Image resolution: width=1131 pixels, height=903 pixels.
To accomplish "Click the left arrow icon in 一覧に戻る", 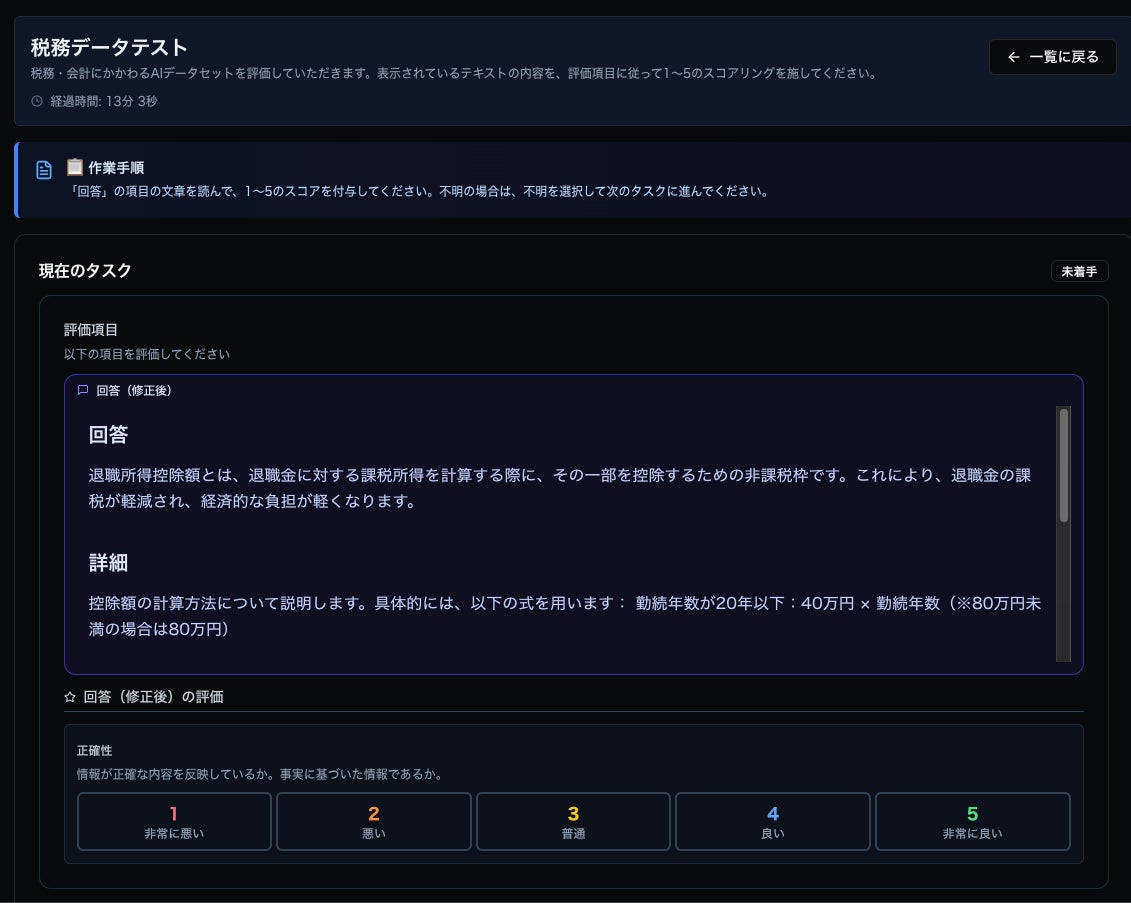I will point(1013,57).
